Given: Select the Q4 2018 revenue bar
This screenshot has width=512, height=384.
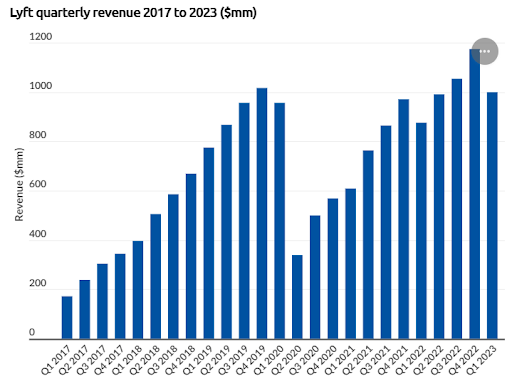Looking at the screenshot, I should tap(191, 257).
